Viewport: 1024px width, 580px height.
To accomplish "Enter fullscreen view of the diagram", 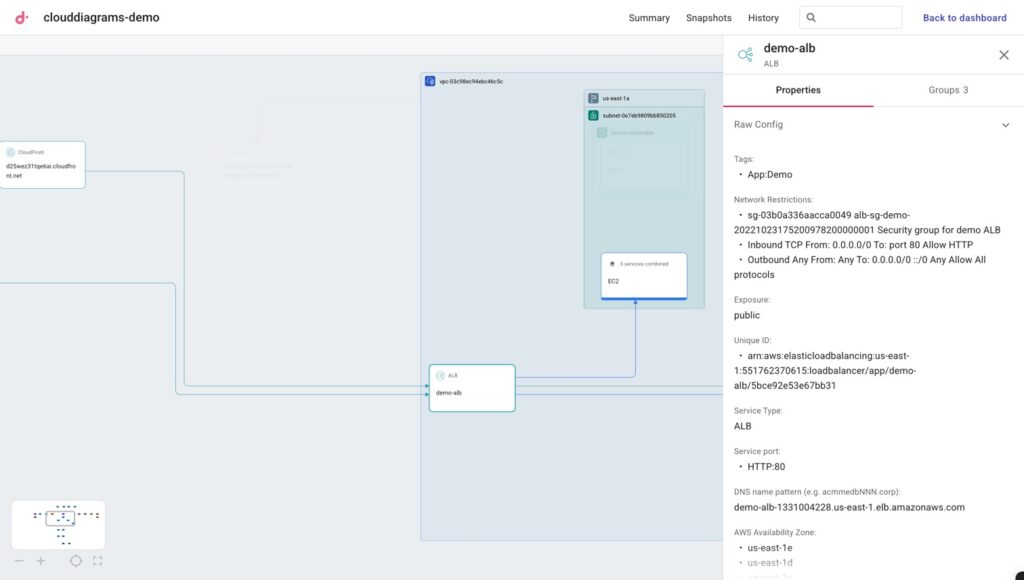I will click(97, 561).
